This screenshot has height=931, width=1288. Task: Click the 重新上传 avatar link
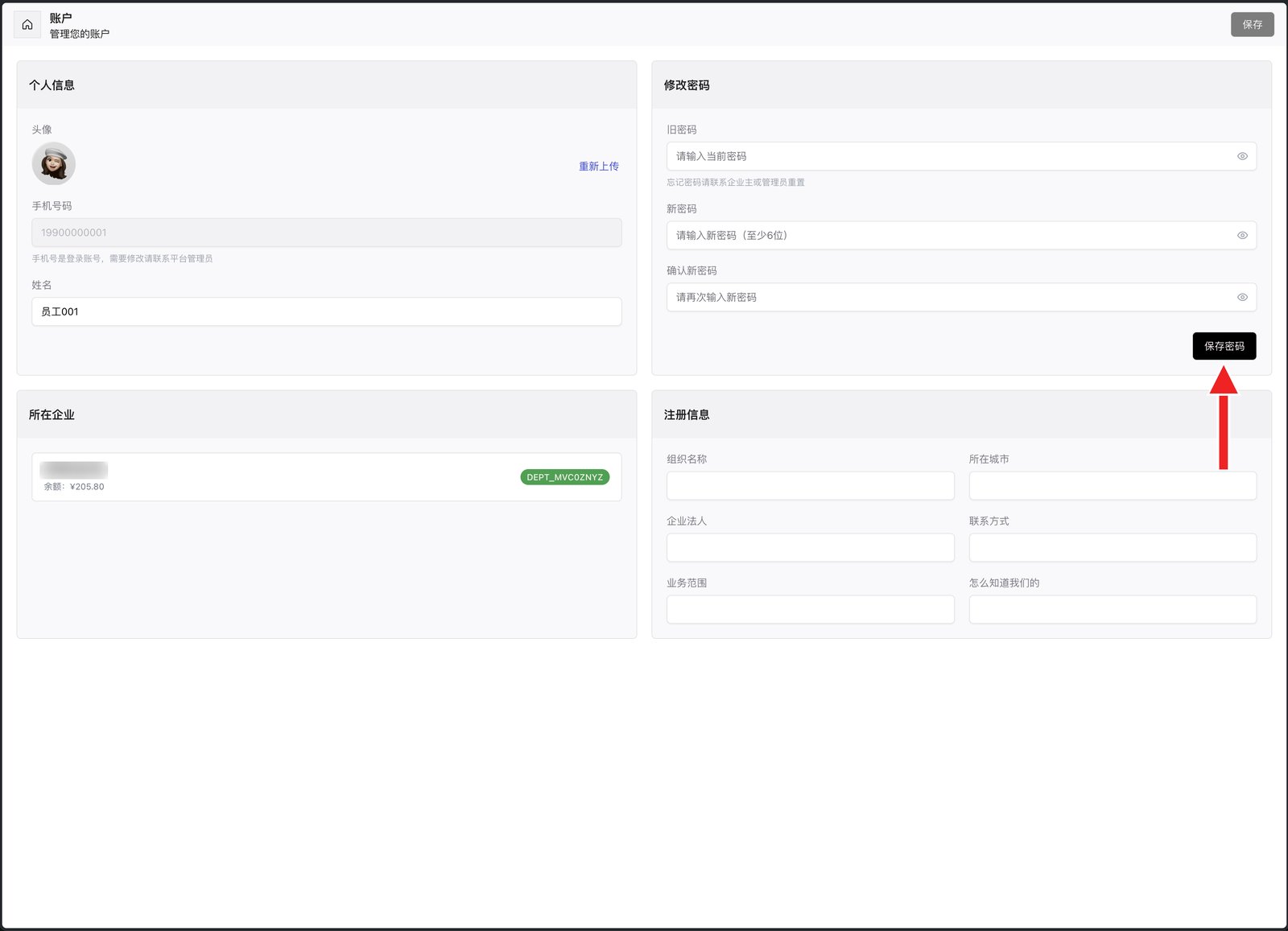point(599,167)
